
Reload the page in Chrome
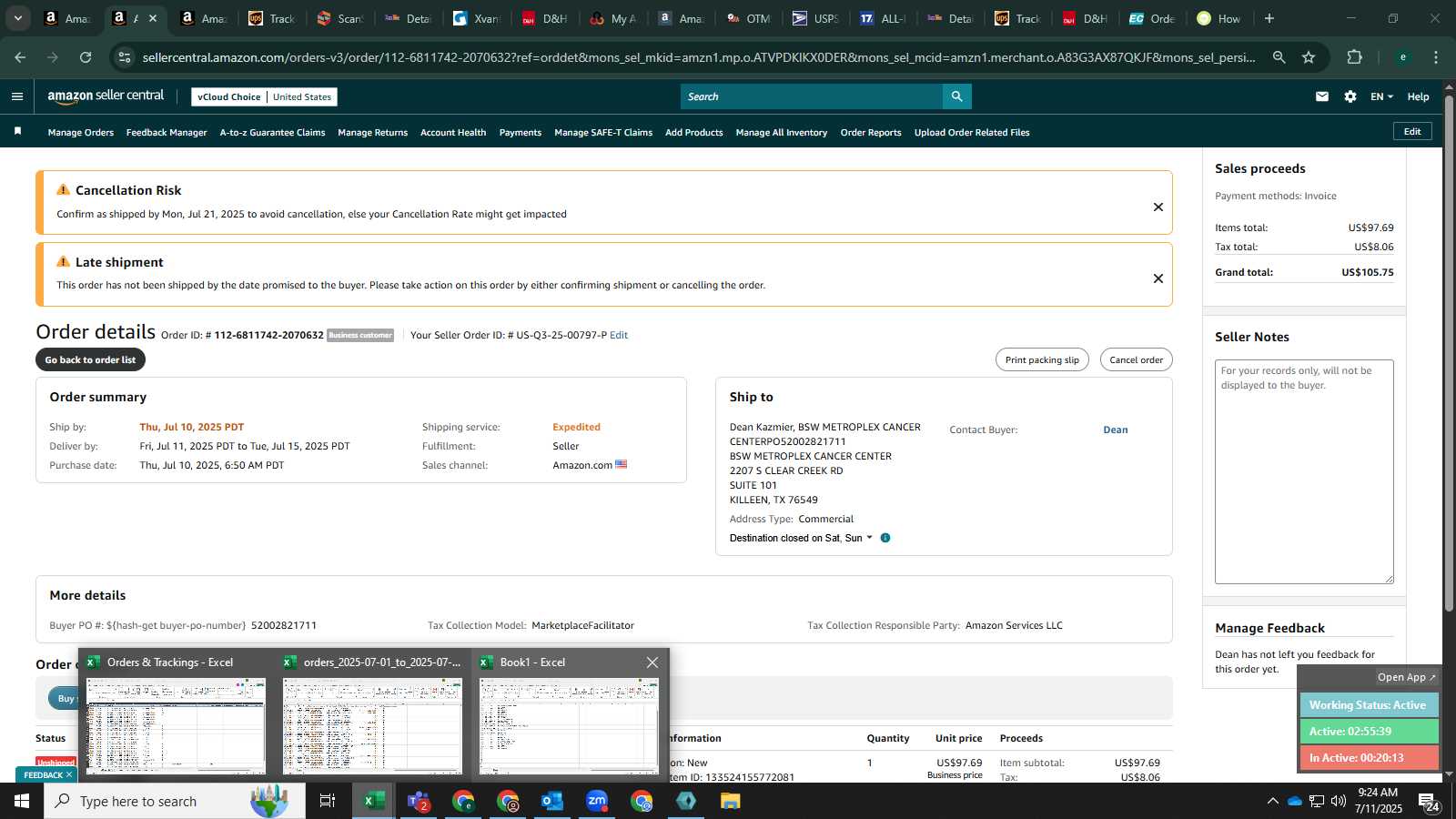click(86, 57)
